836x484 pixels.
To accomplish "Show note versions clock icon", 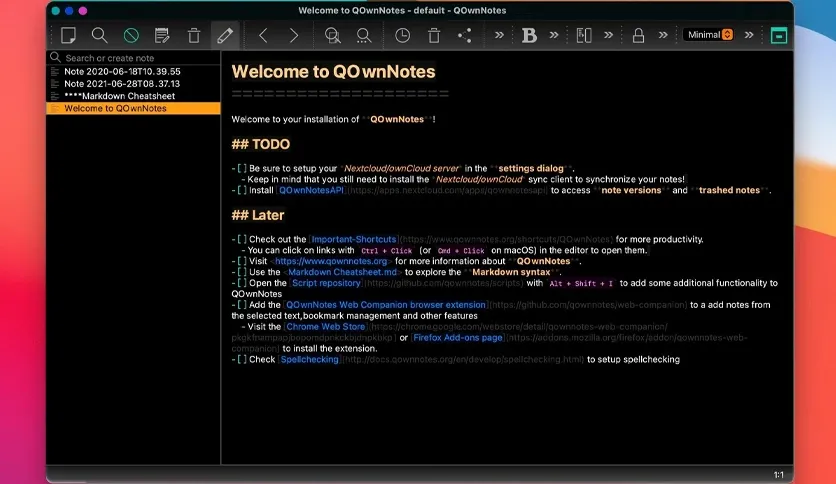I will click(403, 35).
